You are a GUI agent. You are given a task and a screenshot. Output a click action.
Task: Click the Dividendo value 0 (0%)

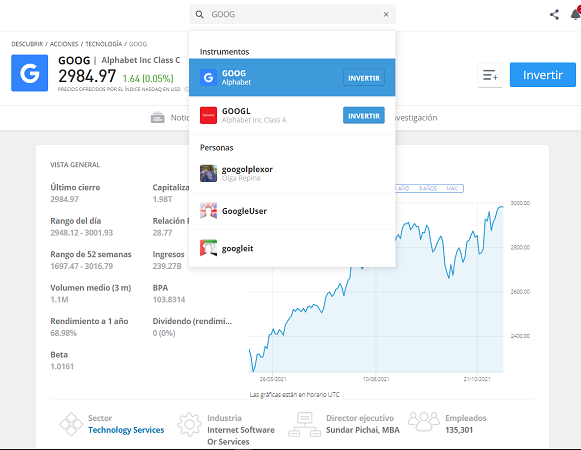tap(164, 333)
